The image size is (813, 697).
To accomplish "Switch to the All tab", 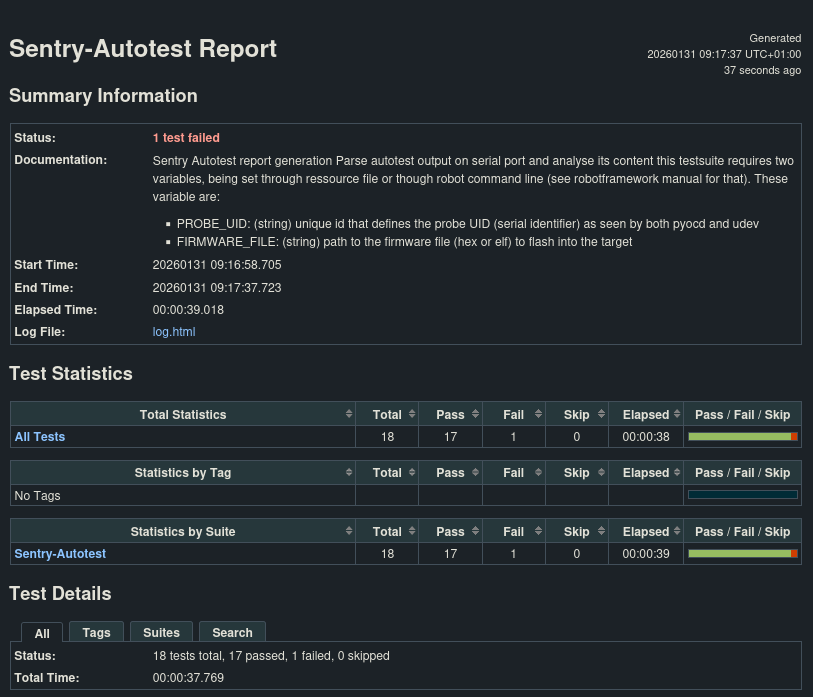I will tap(42, 633).
